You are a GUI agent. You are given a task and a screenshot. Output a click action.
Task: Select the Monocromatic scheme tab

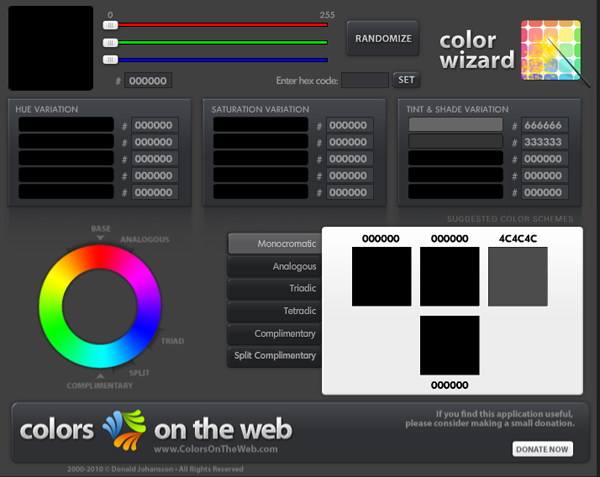click(275, 243)
